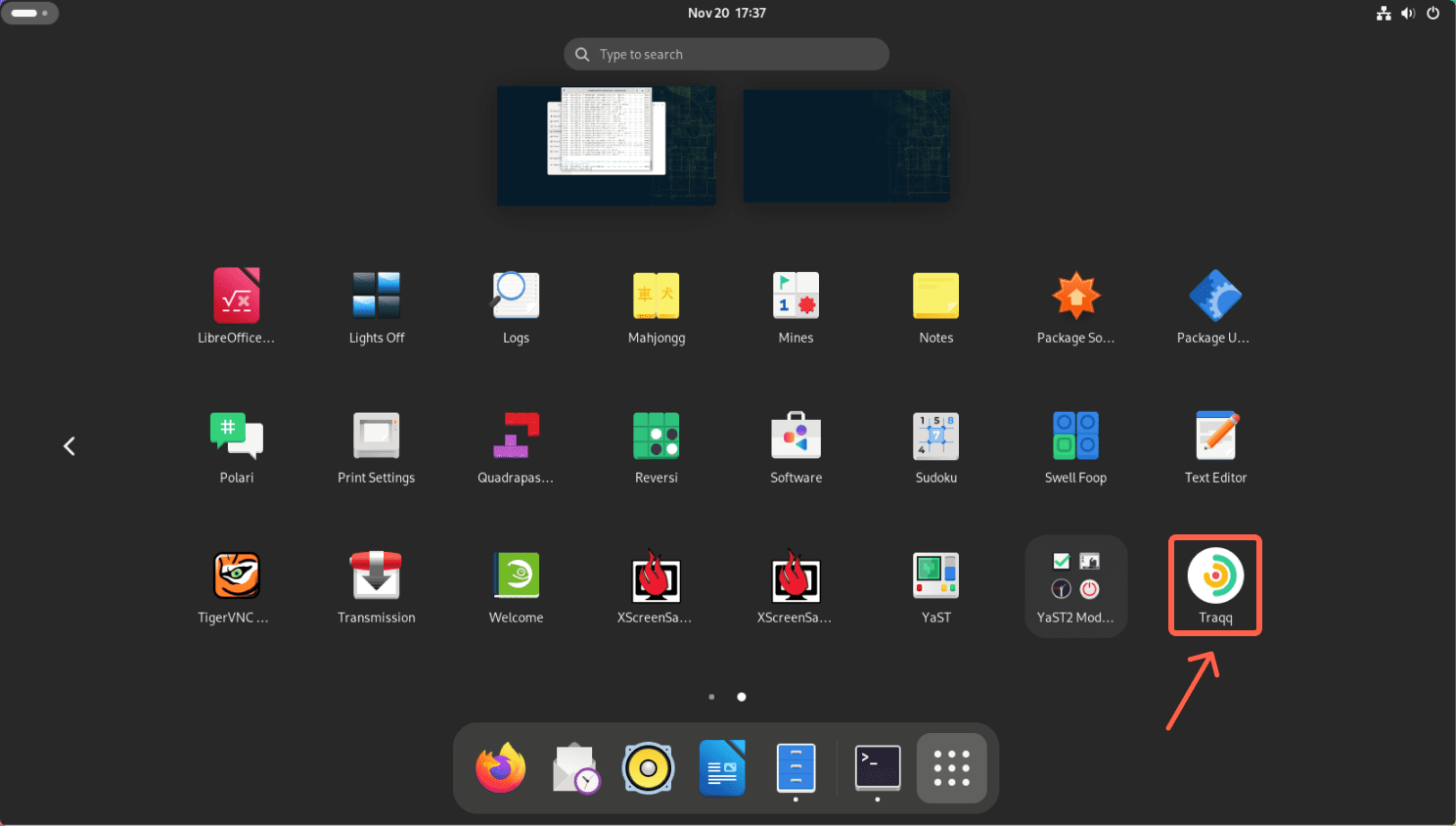Open the Terminal from the dock
The width and height of the screenshot is (1456, 826).
click(x=878, y=768)
